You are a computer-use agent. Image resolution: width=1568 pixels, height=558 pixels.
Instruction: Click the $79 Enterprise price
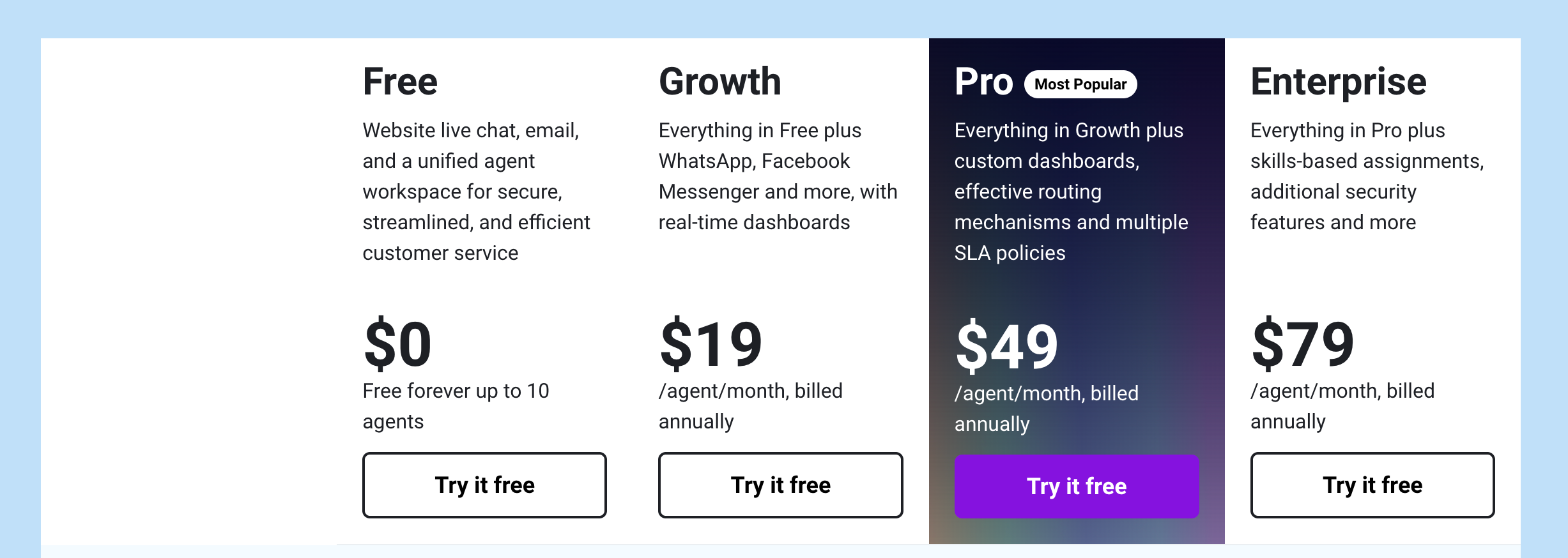click(1302, 345)
